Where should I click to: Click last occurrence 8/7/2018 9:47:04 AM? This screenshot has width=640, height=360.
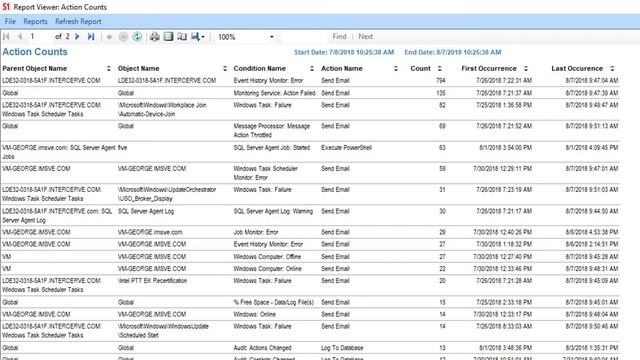(592, 80)
